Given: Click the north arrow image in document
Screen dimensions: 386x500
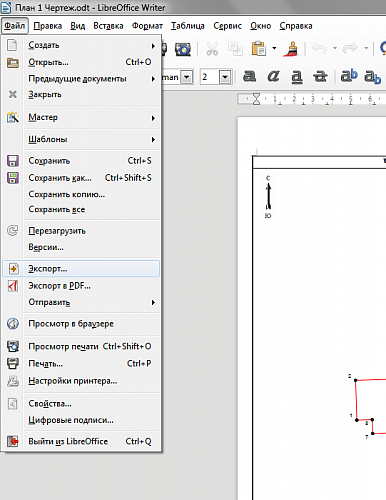Looking at the screenshot, I should click(x=268, y=197).
